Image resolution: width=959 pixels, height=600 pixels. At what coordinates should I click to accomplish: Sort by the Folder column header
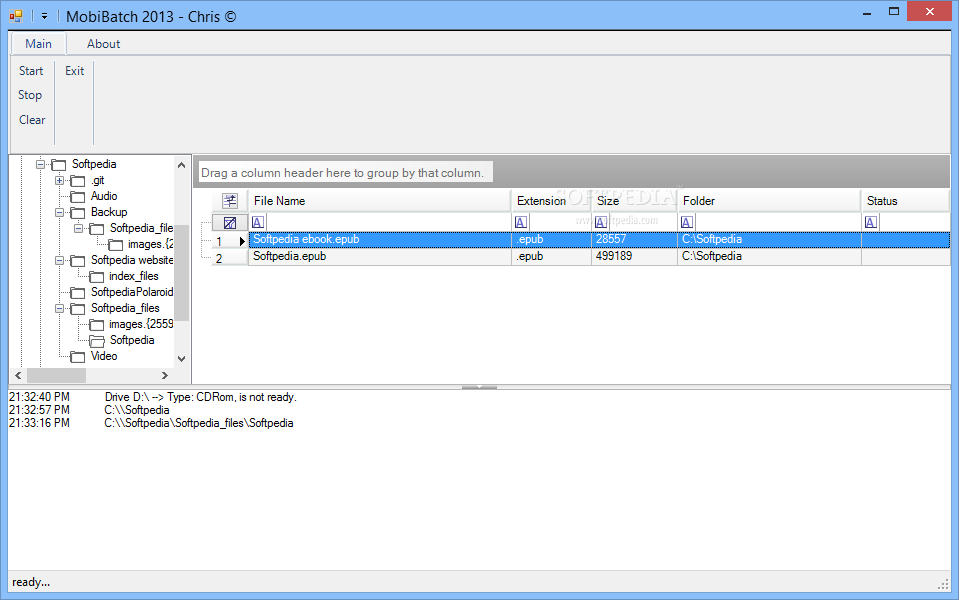pyautogui.click(x=769, y=201)
